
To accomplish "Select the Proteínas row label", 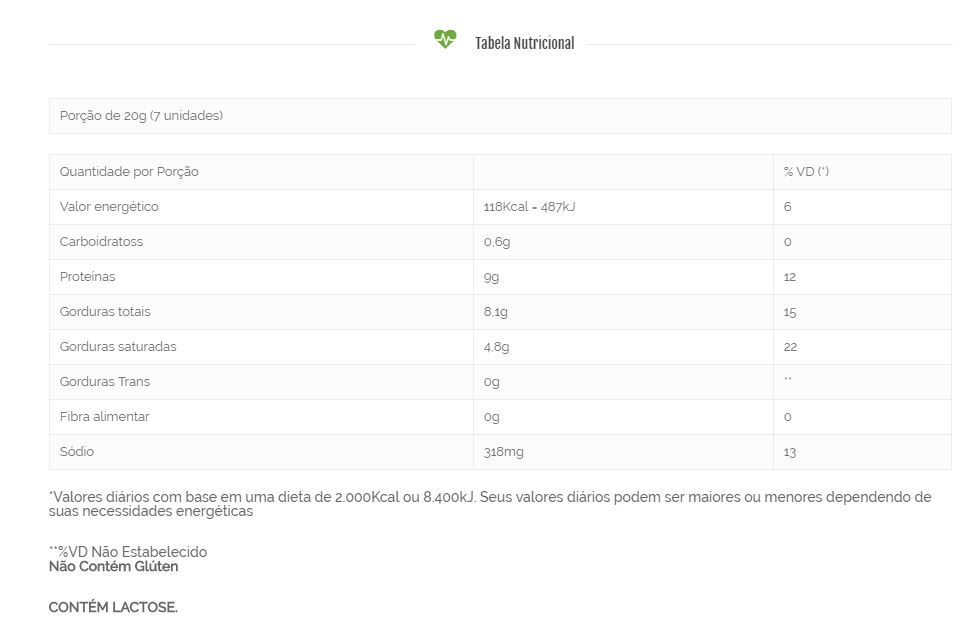I will pos(87,277).
